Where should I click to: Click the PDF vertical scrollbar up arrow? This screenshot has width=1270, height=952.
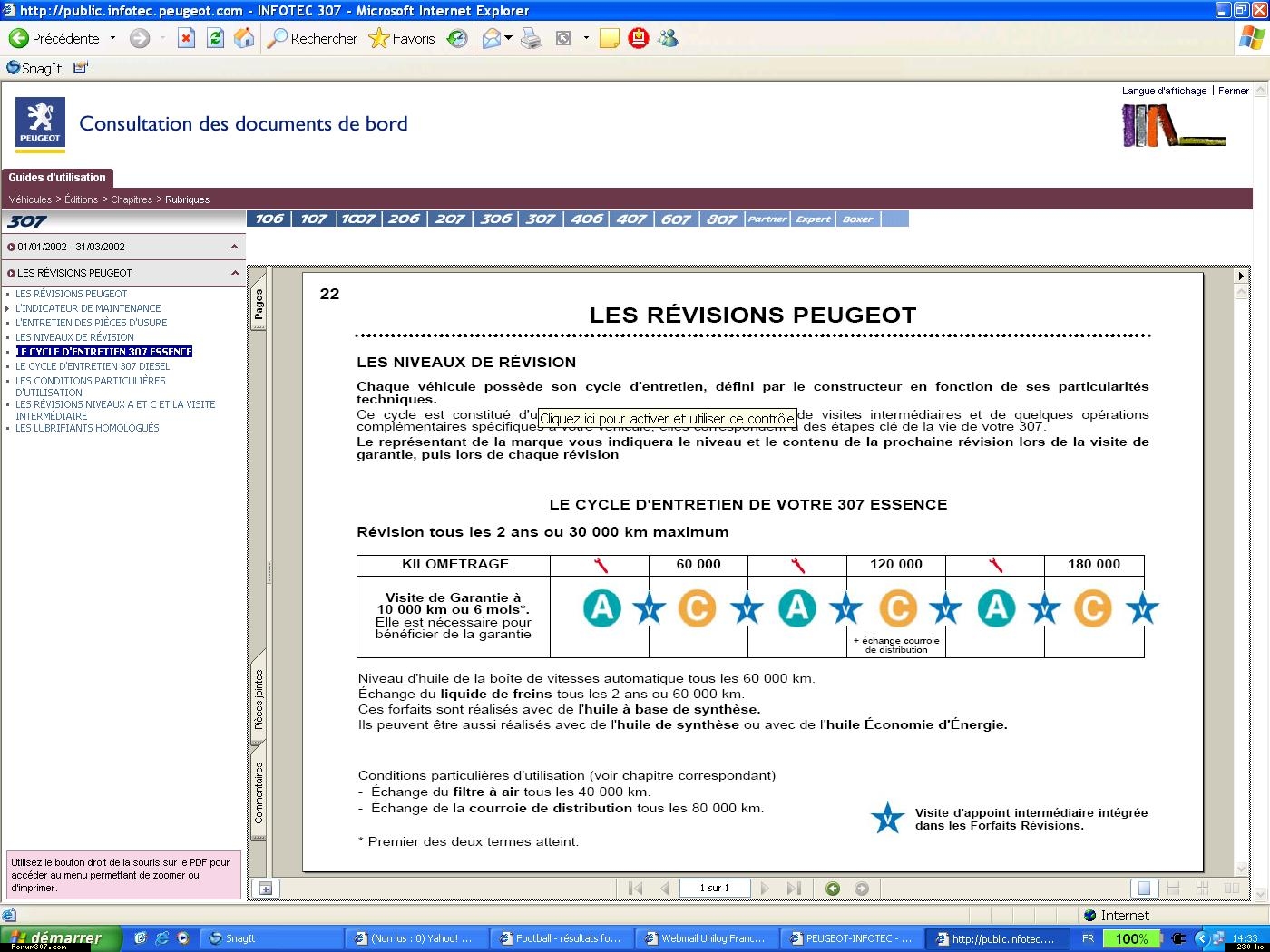pyautogui.click(x=1242, y=291)
